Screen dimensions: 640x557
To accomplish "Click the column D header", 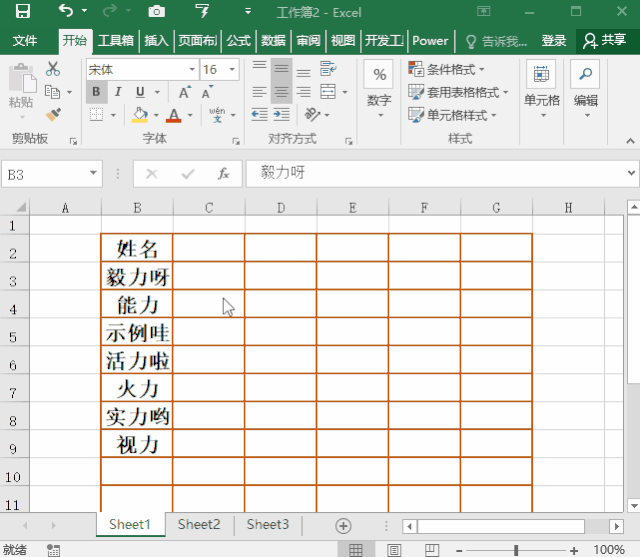I will pos(281,208).
